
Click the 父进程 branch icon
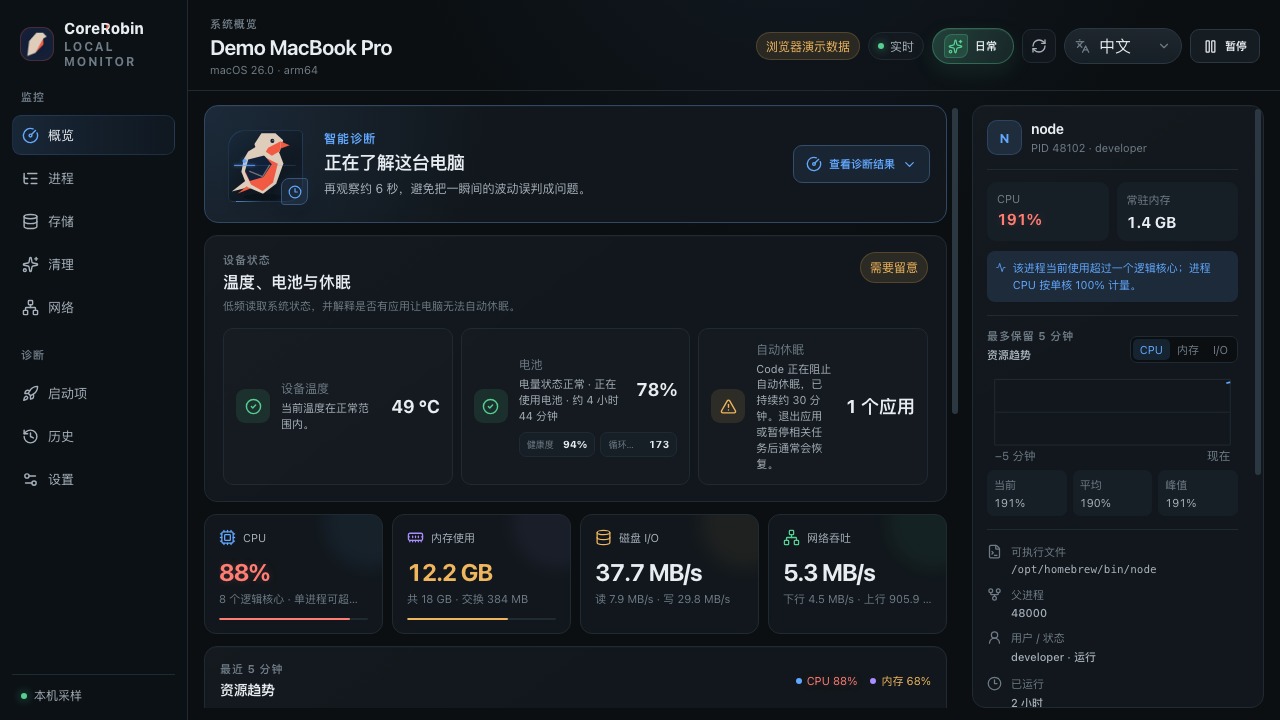(x=994, y=594)
